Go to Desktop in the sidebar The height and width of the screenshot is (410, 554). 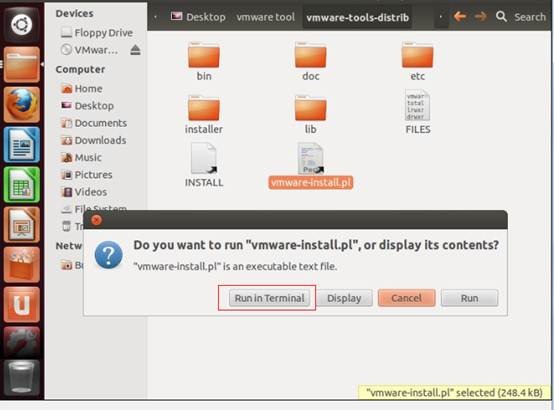click(88, 106)
